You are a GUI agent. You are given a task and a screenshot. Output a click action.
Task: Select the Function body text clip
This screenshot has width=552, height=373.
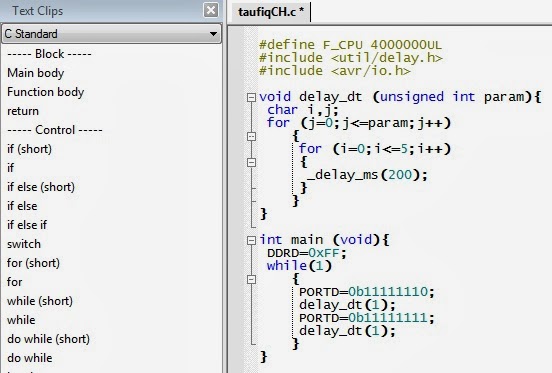click(x=45, y=92)
